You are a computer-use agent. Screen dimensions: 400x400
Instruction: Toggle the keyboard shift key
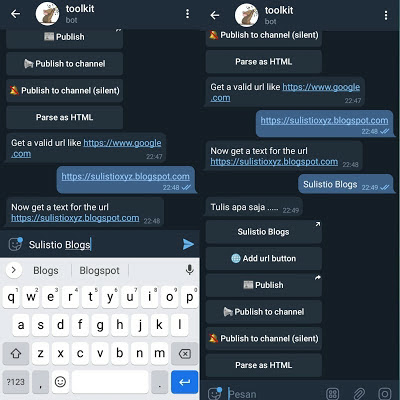pos(16,353)
